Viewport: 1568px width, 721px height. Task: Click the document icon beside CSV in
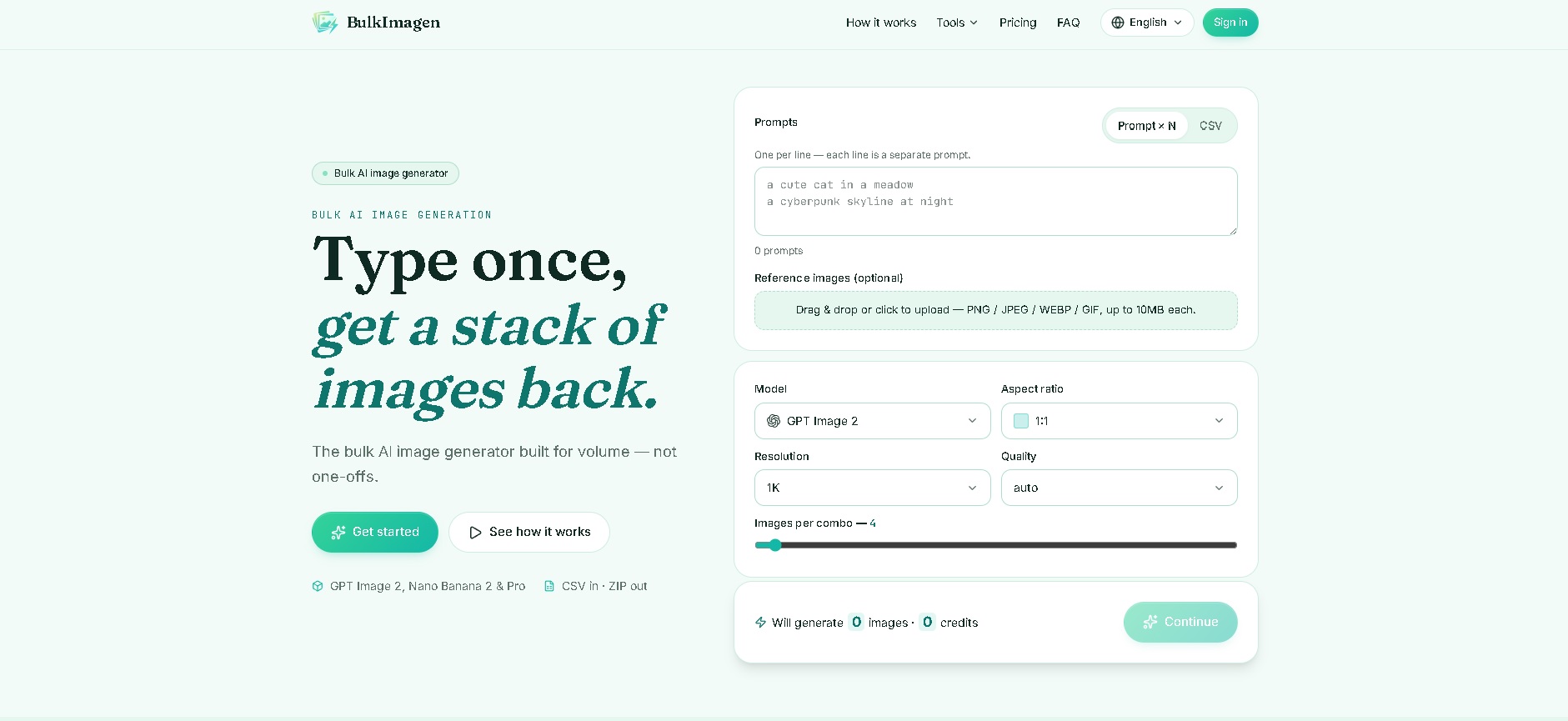pyautogui.click(x=549, y=586)
